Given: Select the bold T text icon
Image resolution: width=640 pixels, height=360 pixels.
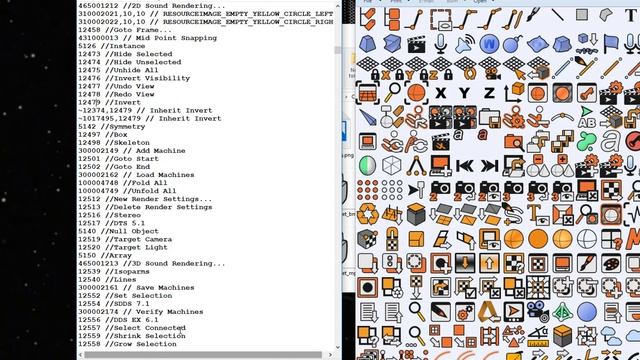Looking at the screenshot, I should point(631,16).
